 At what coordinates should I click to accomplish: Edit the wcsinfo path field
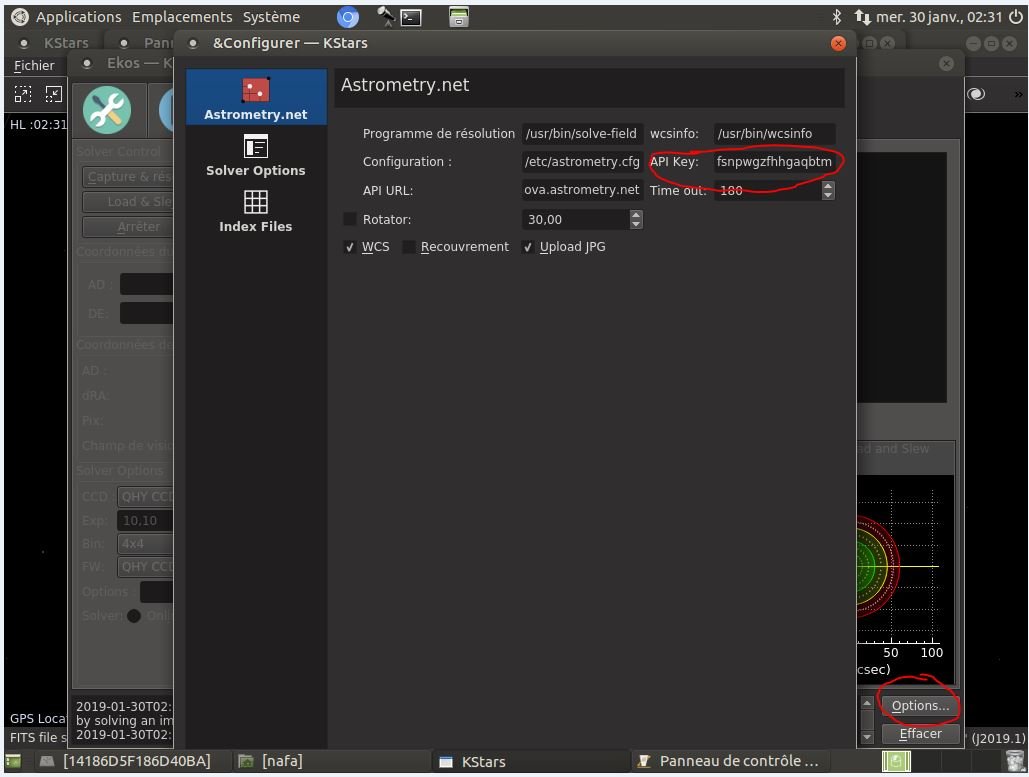point(774,133)
